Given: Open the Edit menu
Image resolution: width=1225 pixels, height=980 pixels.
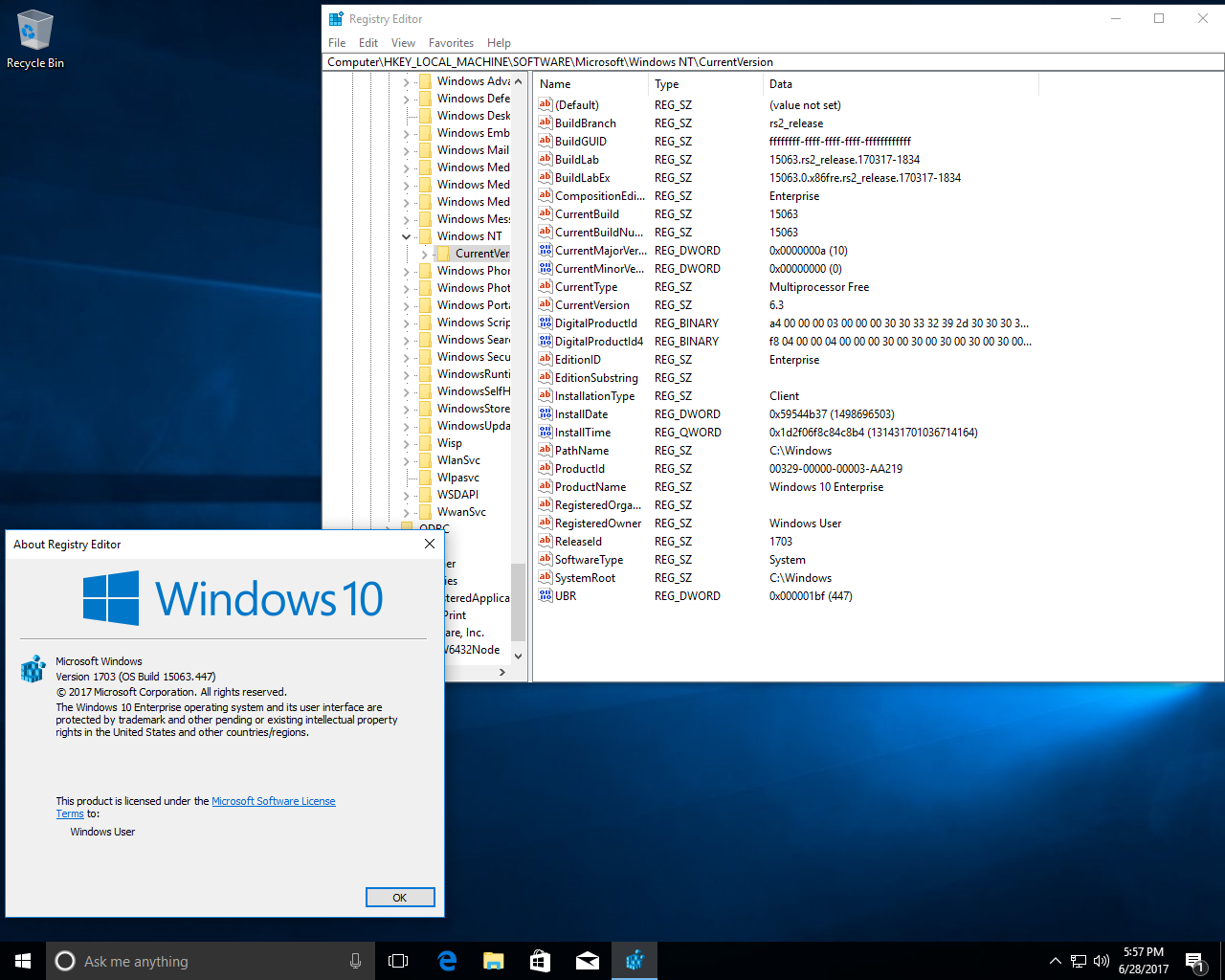Looking at the screenshot, I should [x=368, y=43].
